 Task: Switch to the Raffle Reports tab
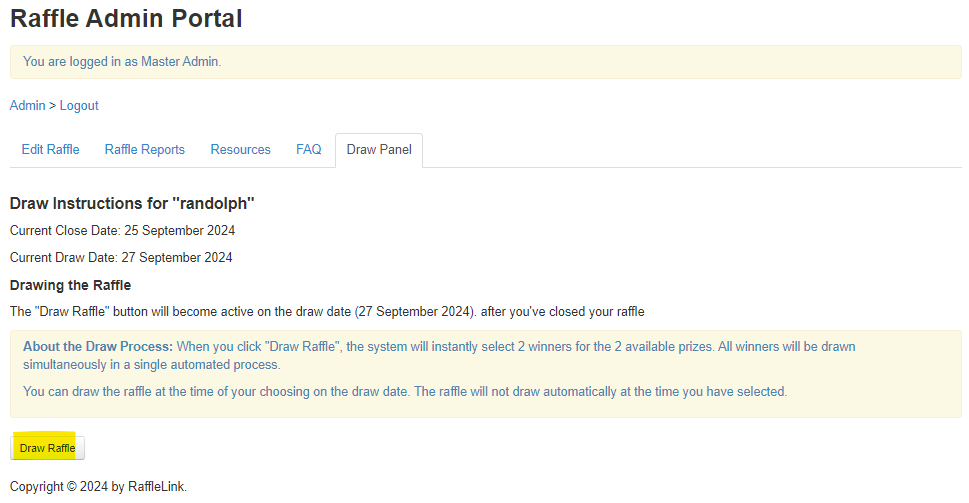(145, 150)
